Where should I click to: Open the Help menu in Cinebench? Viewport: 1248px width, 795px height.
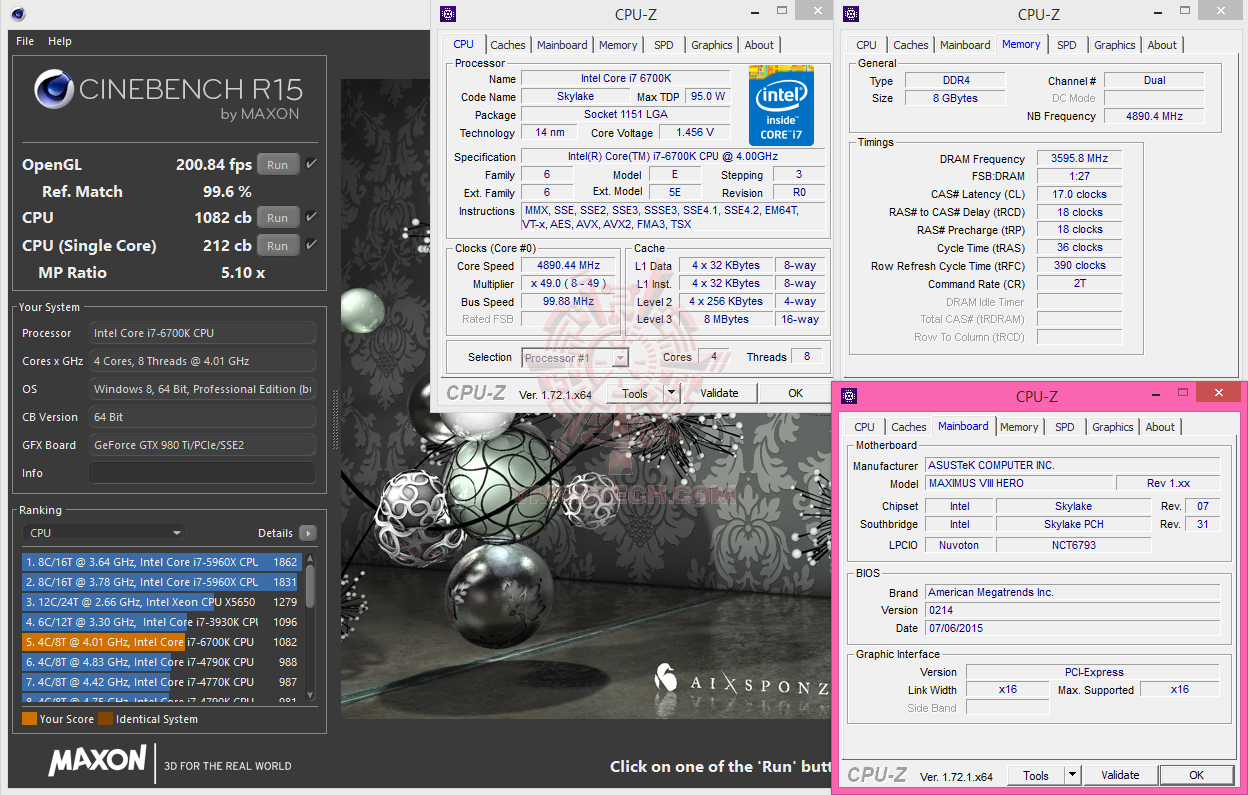click(60, 41)
